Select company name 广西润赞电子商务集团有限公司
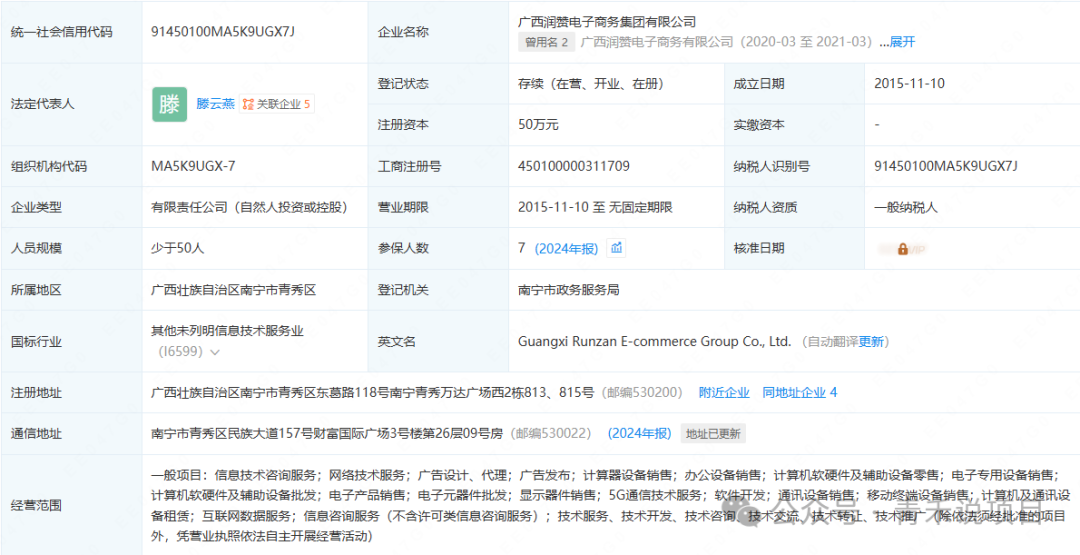 606,22
